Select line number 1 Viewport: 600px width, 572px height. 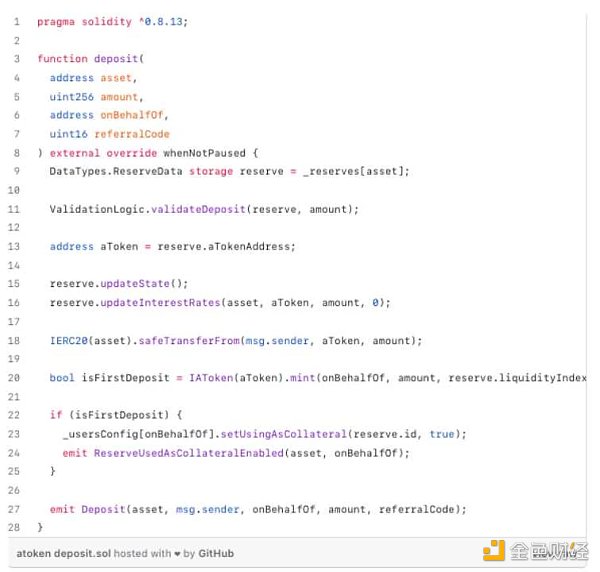pyautogui.click(x=16, y=21)
